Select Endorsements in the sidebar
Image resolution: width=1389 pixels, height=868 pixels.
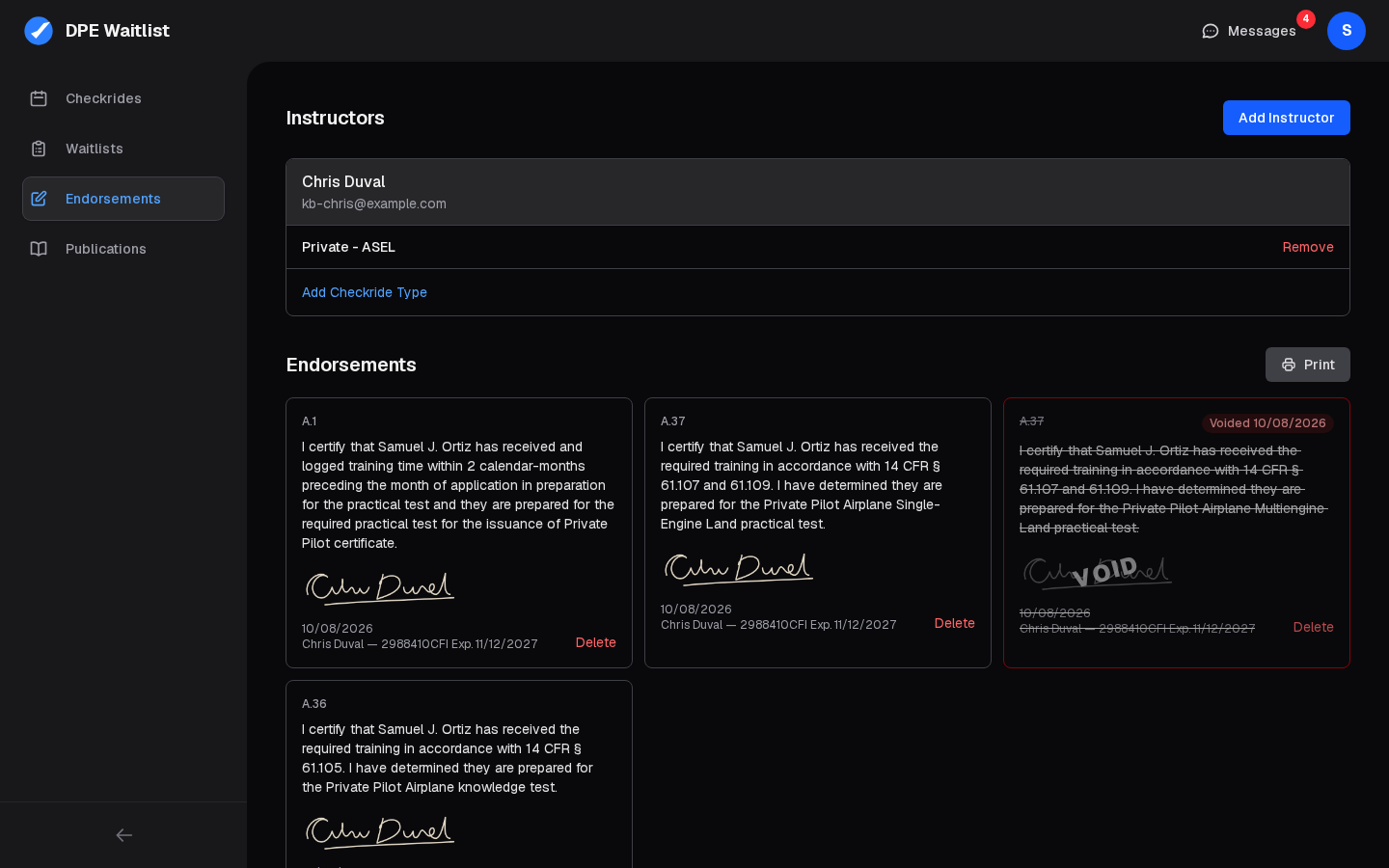tap(123, 199)
